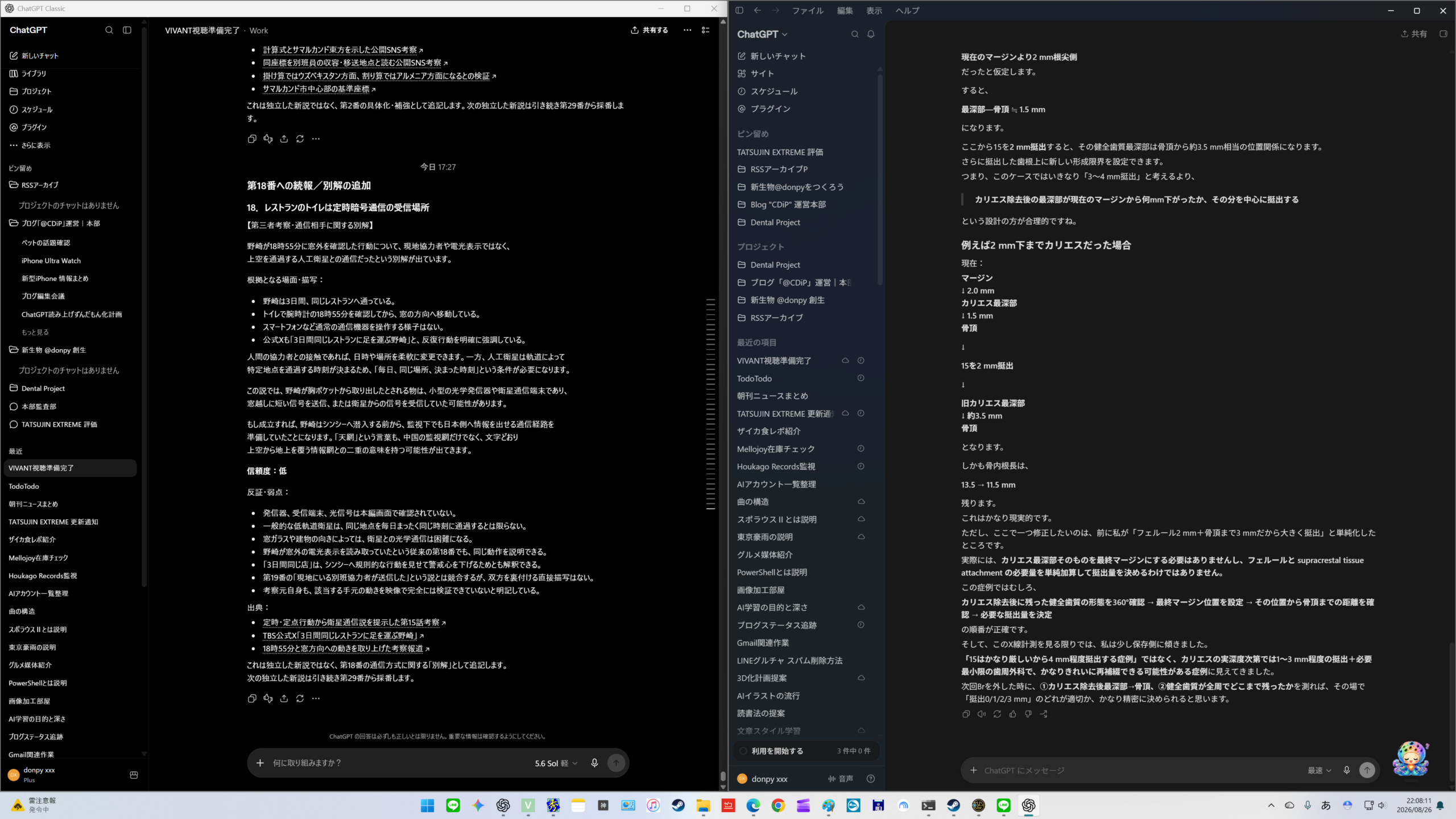Regenerate the 第18番 reply in Classic

coord(300,698)
